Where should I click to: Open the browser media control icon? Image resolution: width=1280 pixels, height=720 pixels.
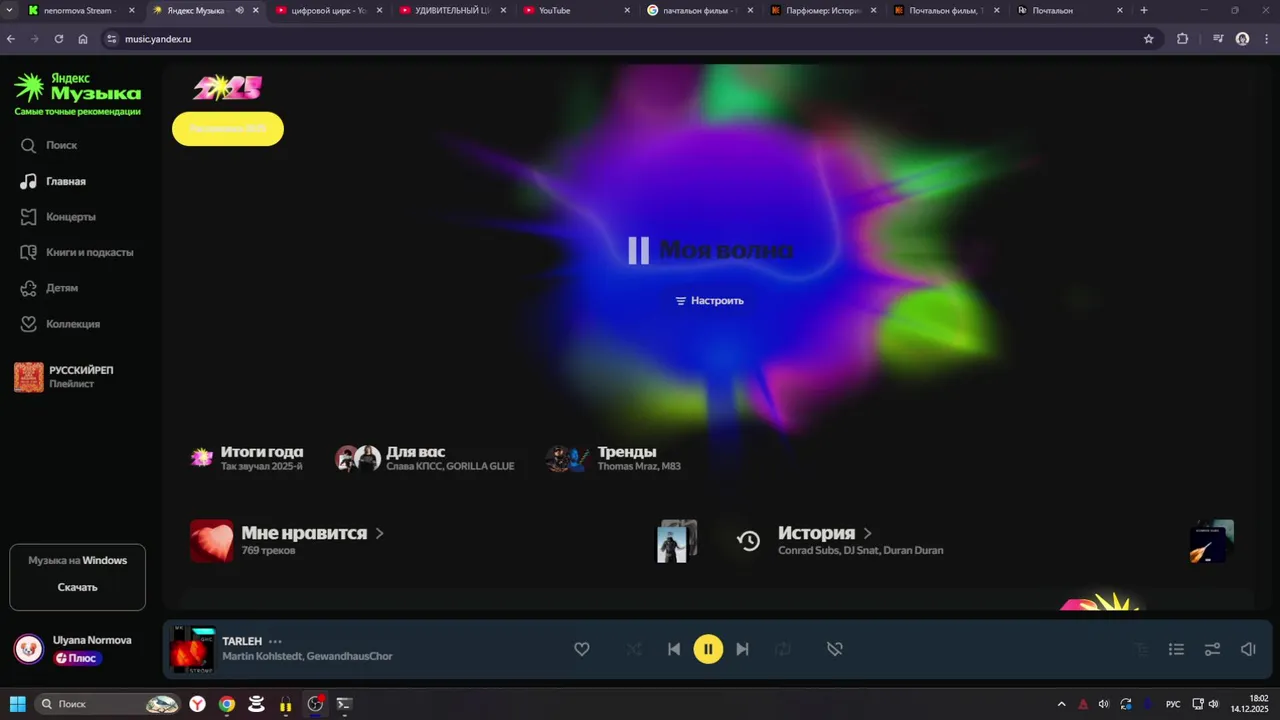tap(1217, 39)
